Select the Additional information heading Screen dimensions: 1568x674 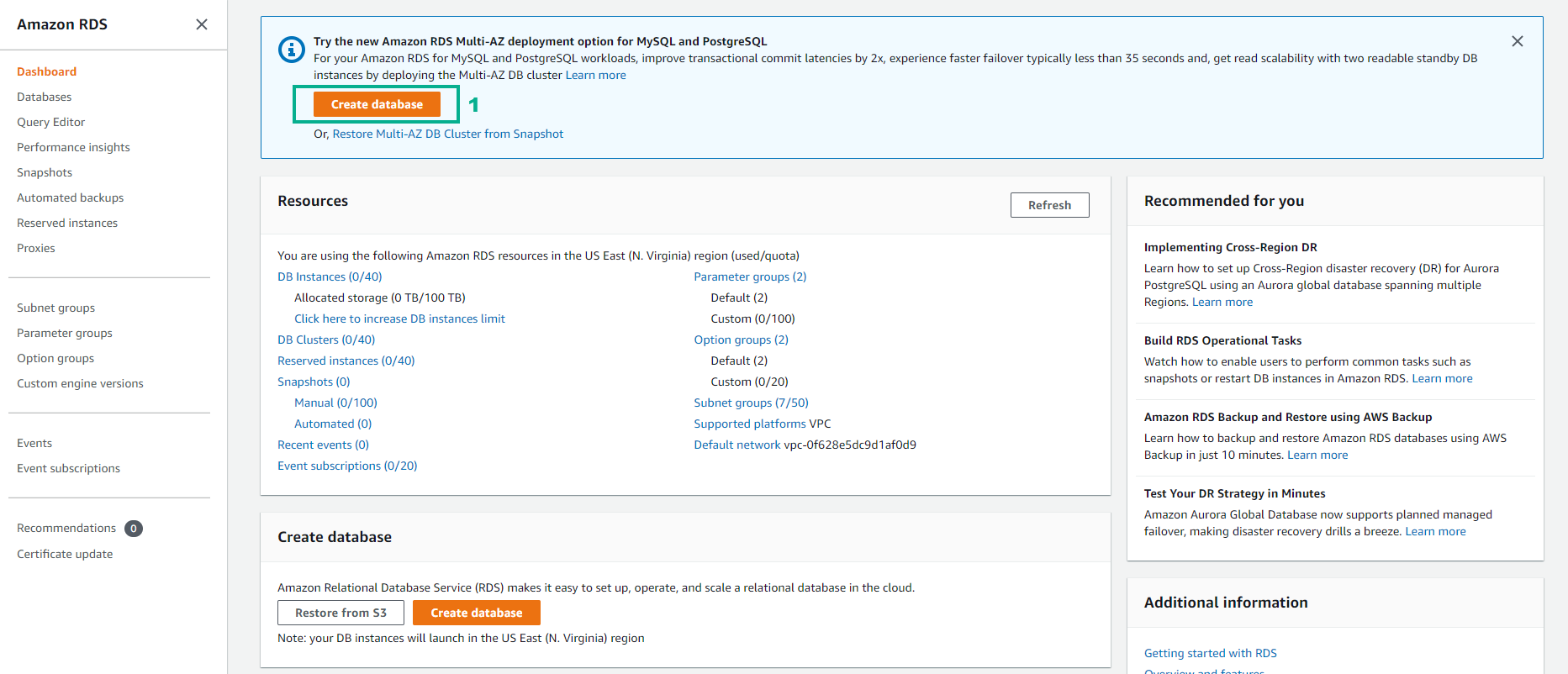click(1226, 603)
